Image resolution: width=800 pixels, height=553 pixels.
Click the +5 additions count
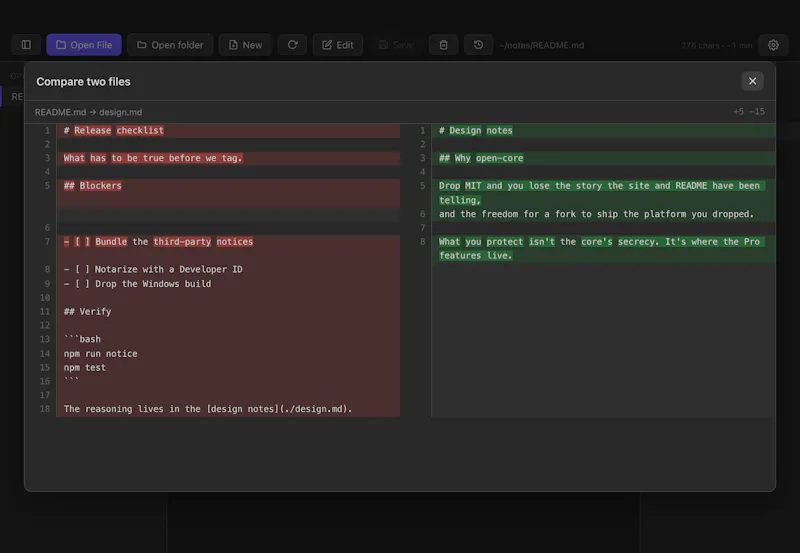[738, 112]
